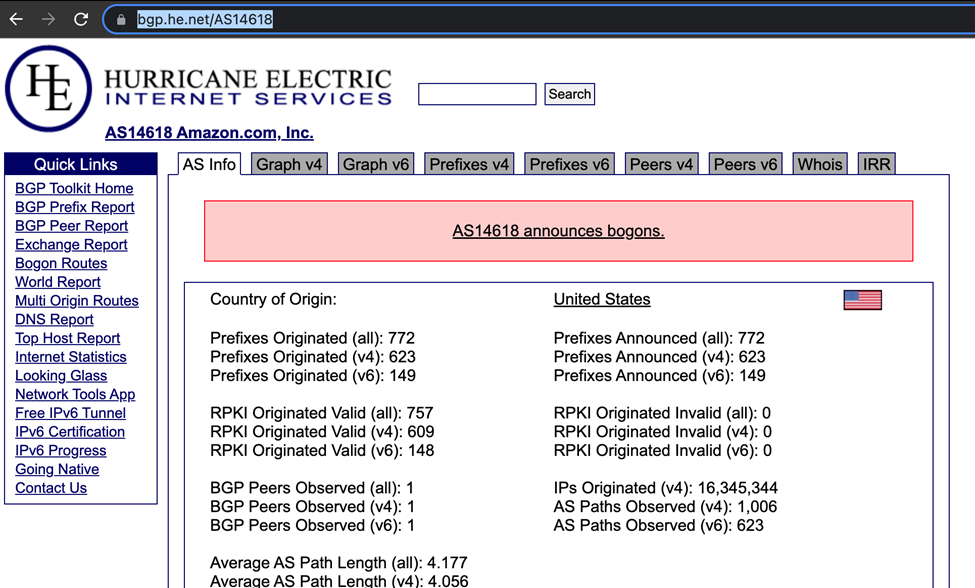Open the AS14618 Amazon.com, Inc. heading link
This screenshot has height=588, width=975.
[209, 132]
